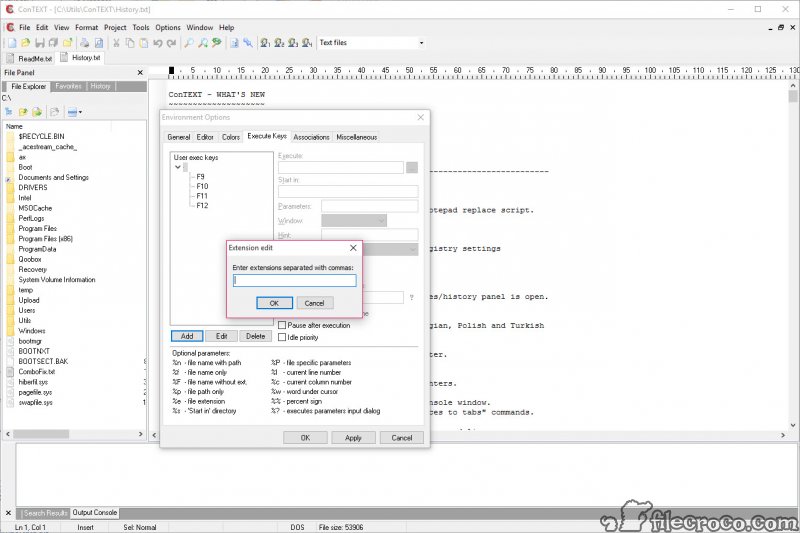This screenshot has height=533, width=800.
Task: Click the Replace toolbar icon
Action: (217, 43)
